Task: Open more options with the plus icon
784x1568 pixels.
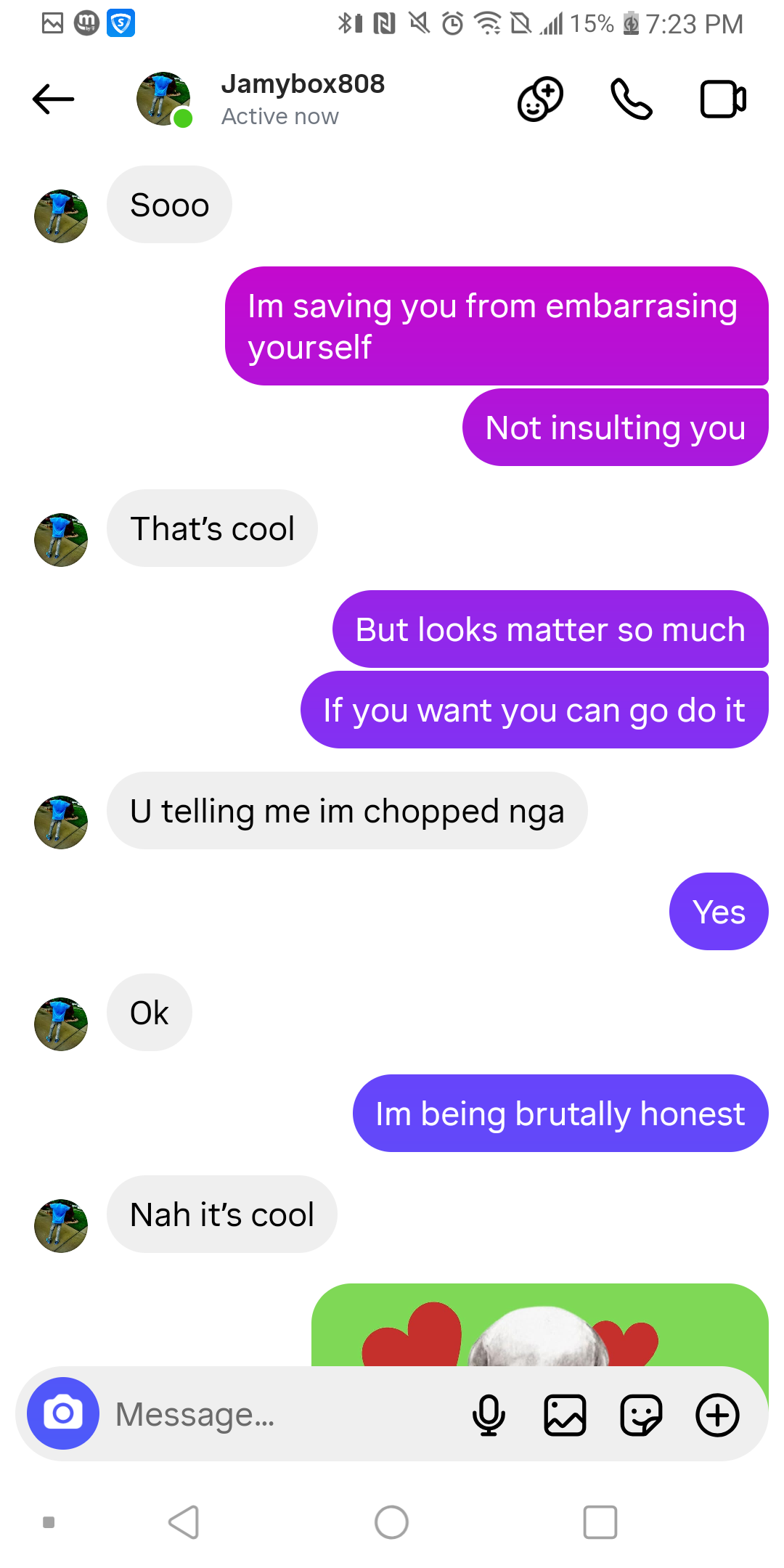Action: tap(717, 1415)
